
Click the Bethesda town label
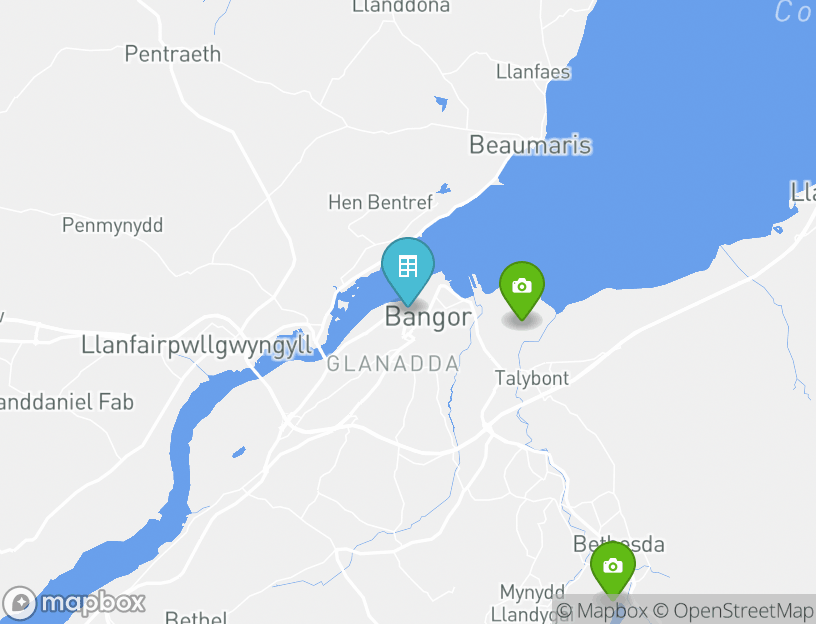pyautogui.click(x=619, y=544)
